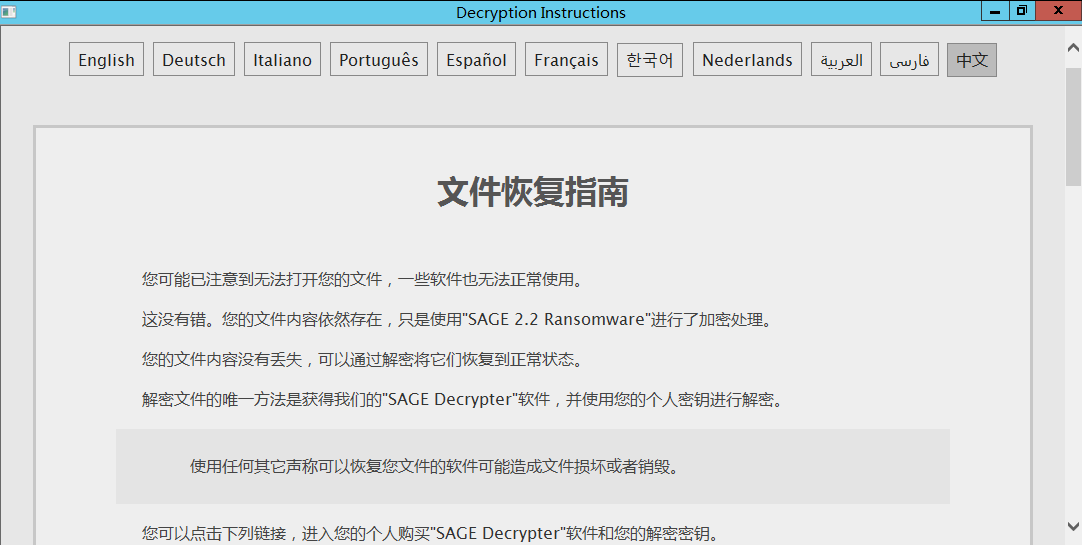
Task: Choose the Korean 한국어 language button
Action: (650, 60)
